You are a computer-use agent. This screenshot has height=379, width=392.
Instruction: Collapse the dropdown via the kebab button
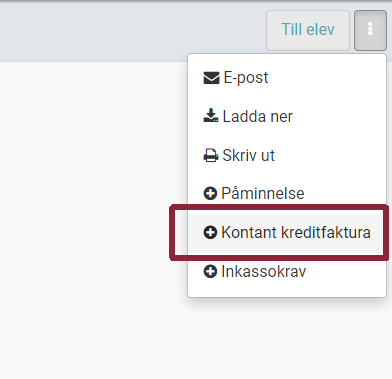tap(370, 30)
